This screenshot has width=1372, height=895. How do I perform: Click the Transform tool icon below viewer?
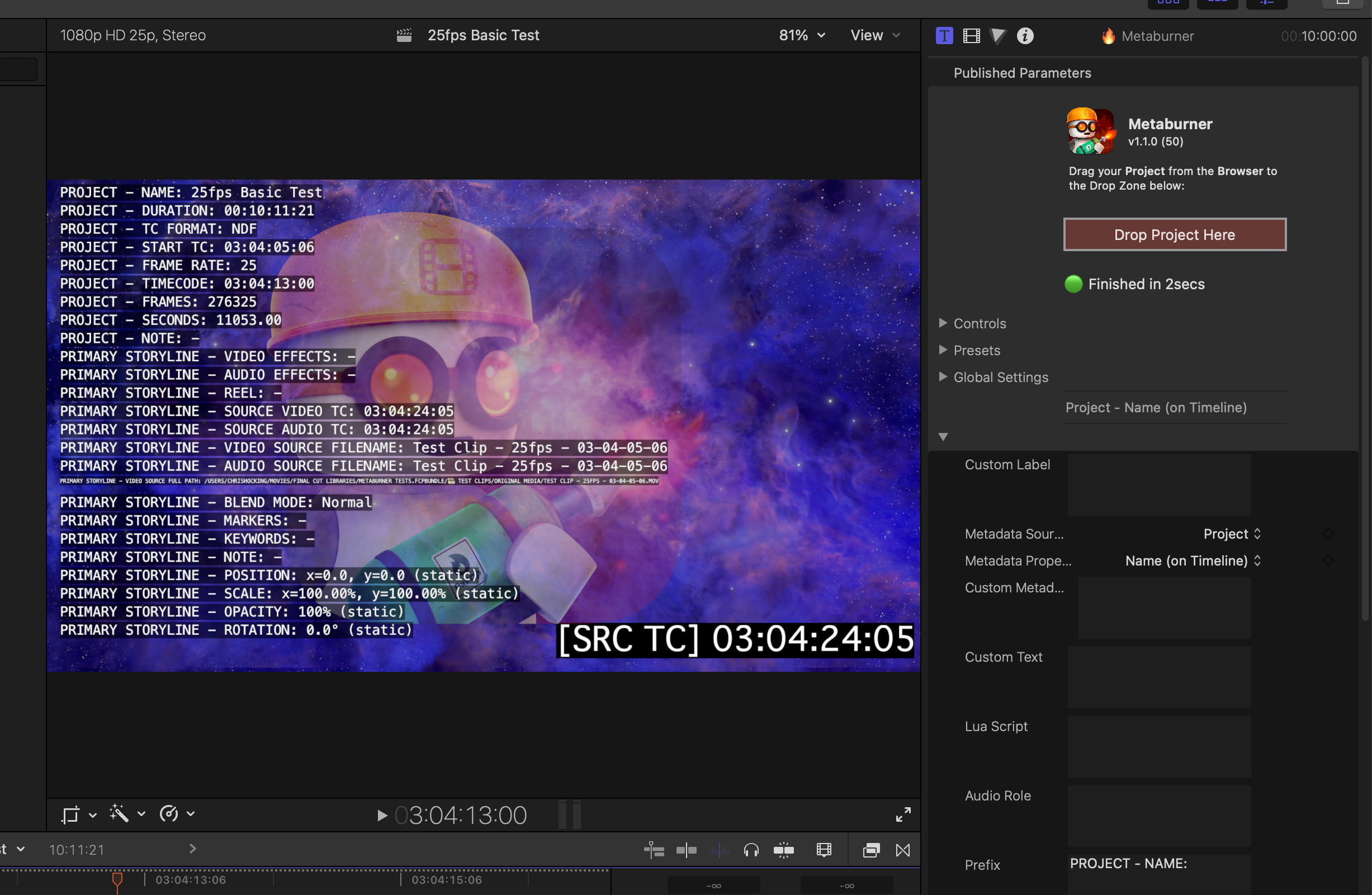70,814
